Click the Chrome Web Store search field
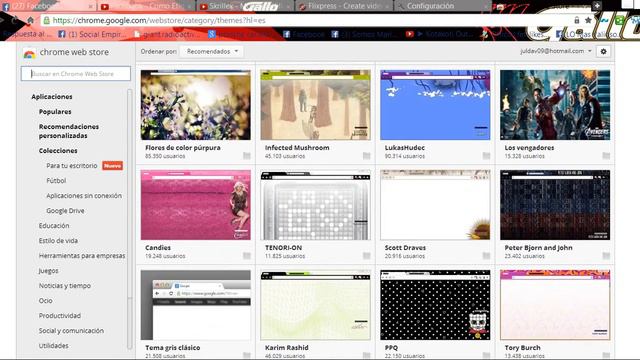640x360 pixels. 76,73
